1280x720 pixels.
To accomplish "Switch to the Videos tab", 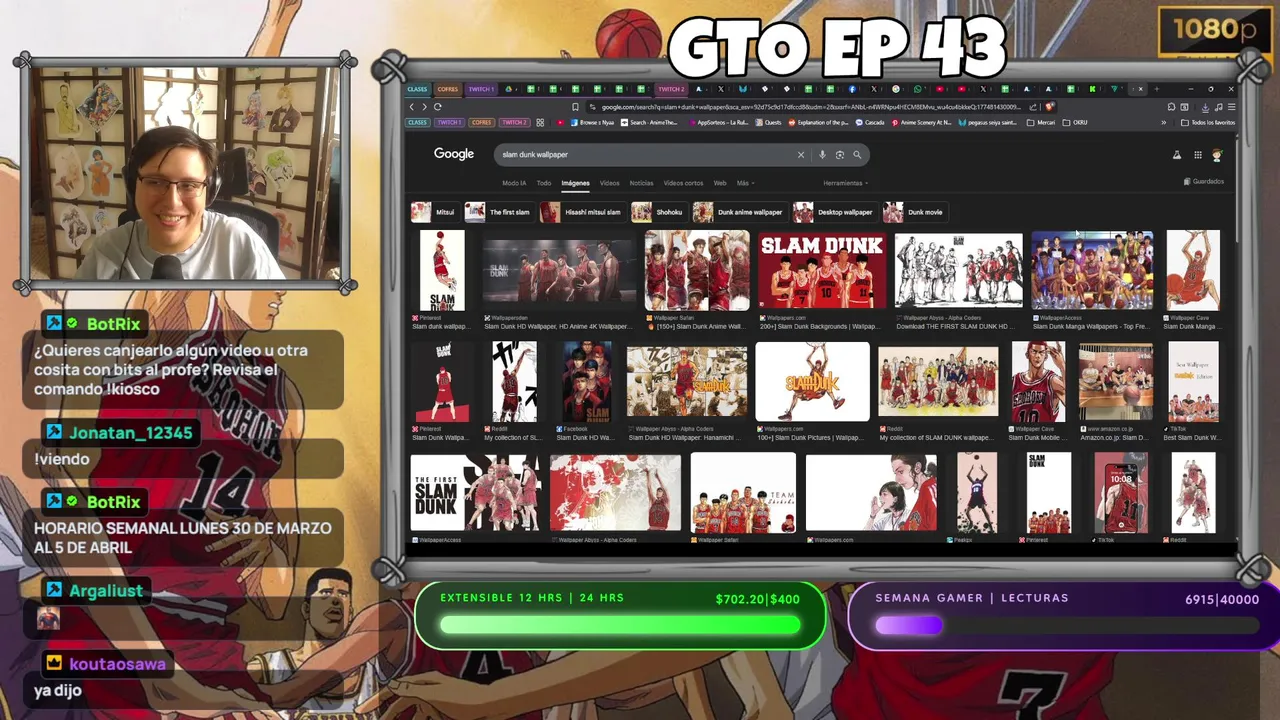I will pyautogui.click(x=609, y=183).
